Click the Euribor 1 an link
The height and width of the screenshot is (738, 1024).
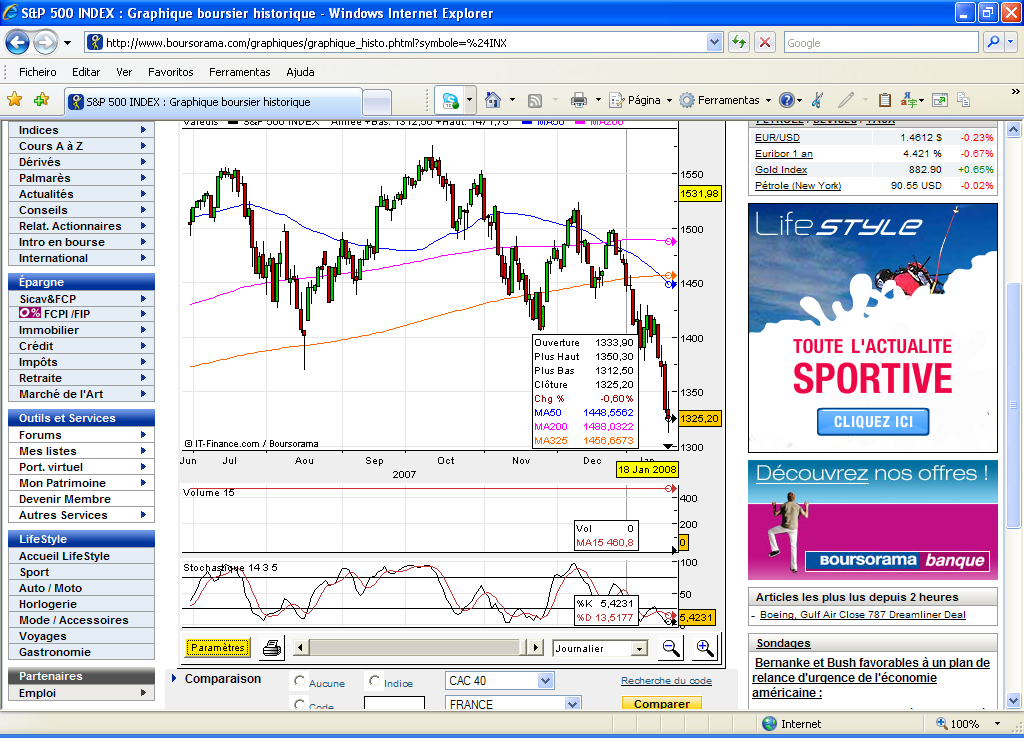click(x=784, y=153)
